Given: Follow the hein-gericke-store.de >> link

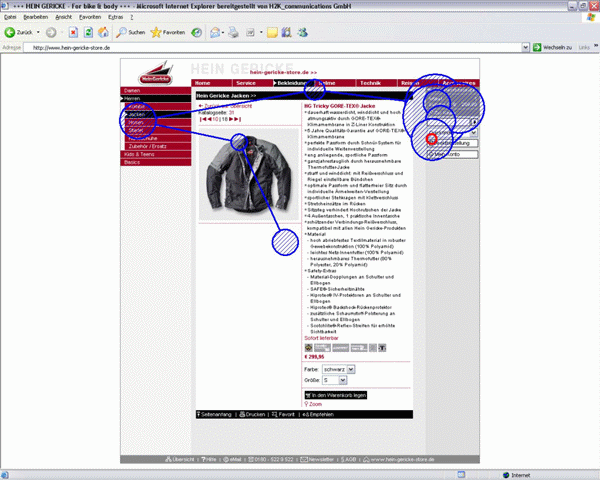Looking at the screenshot, I should [x=283, y=72].
